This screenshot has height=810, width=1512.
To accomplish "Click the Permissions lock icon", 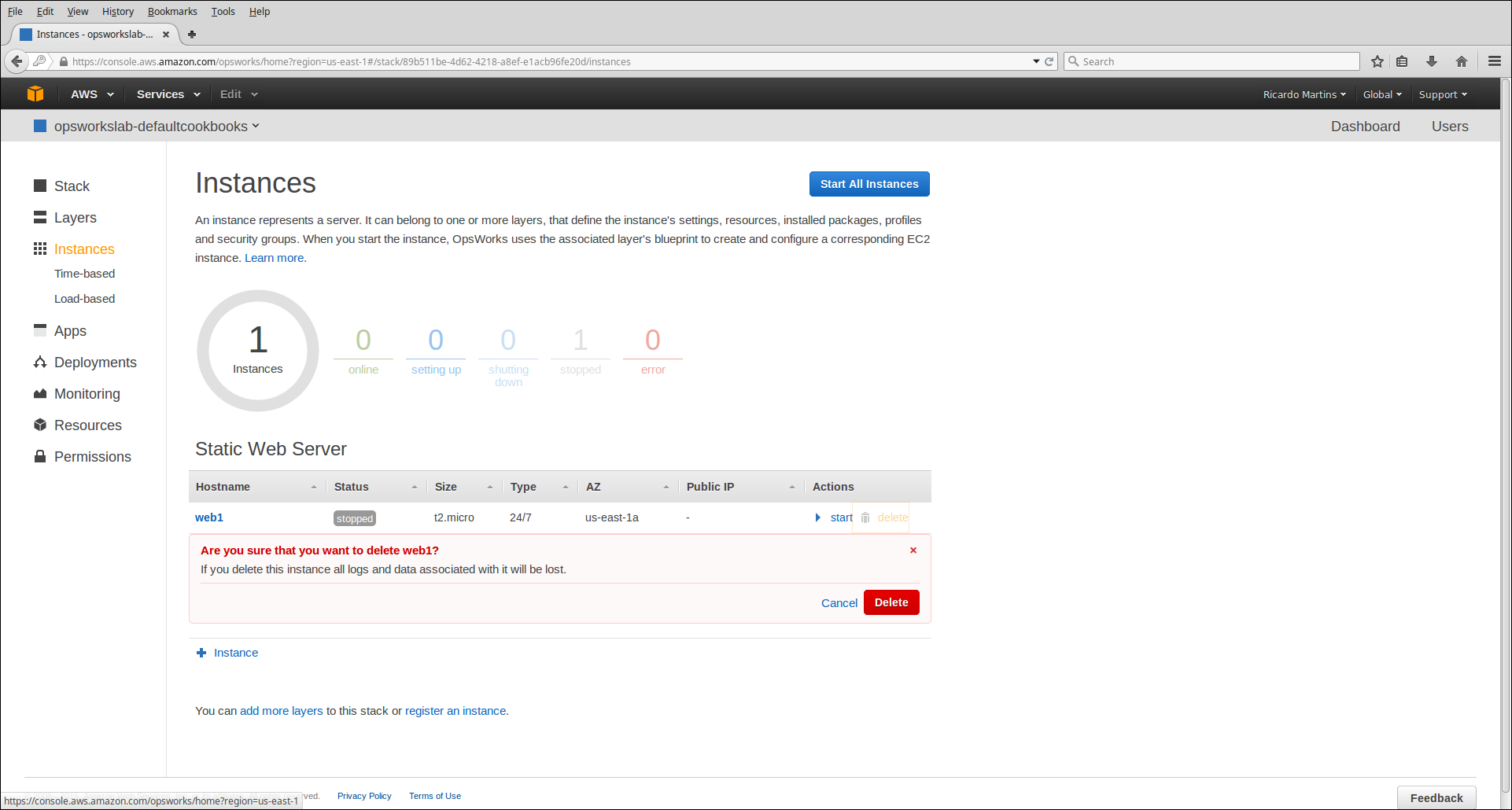I will pyautogui.click(x=40, y=456).
